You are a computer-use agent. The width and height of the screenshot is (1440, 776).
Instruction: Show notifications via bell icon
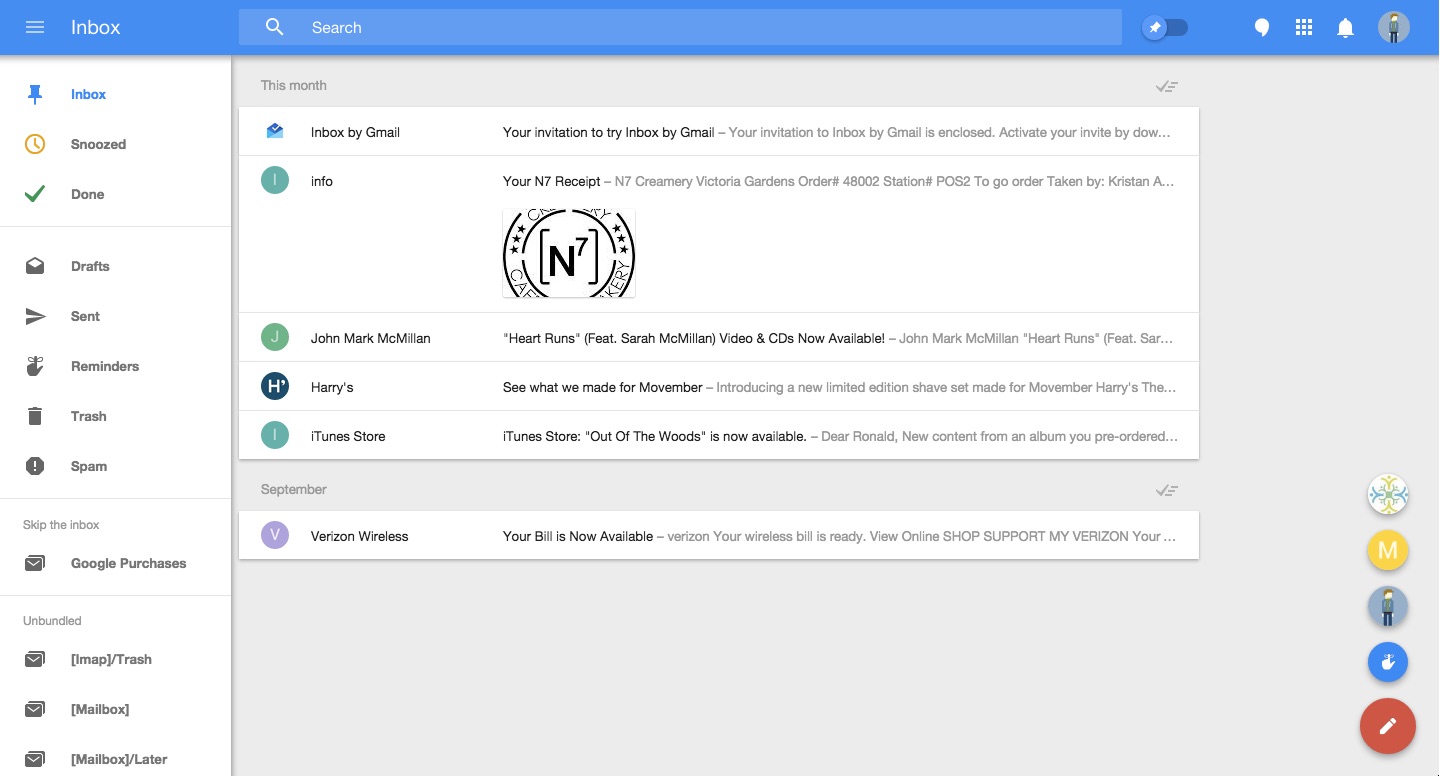click(1346, 28)
